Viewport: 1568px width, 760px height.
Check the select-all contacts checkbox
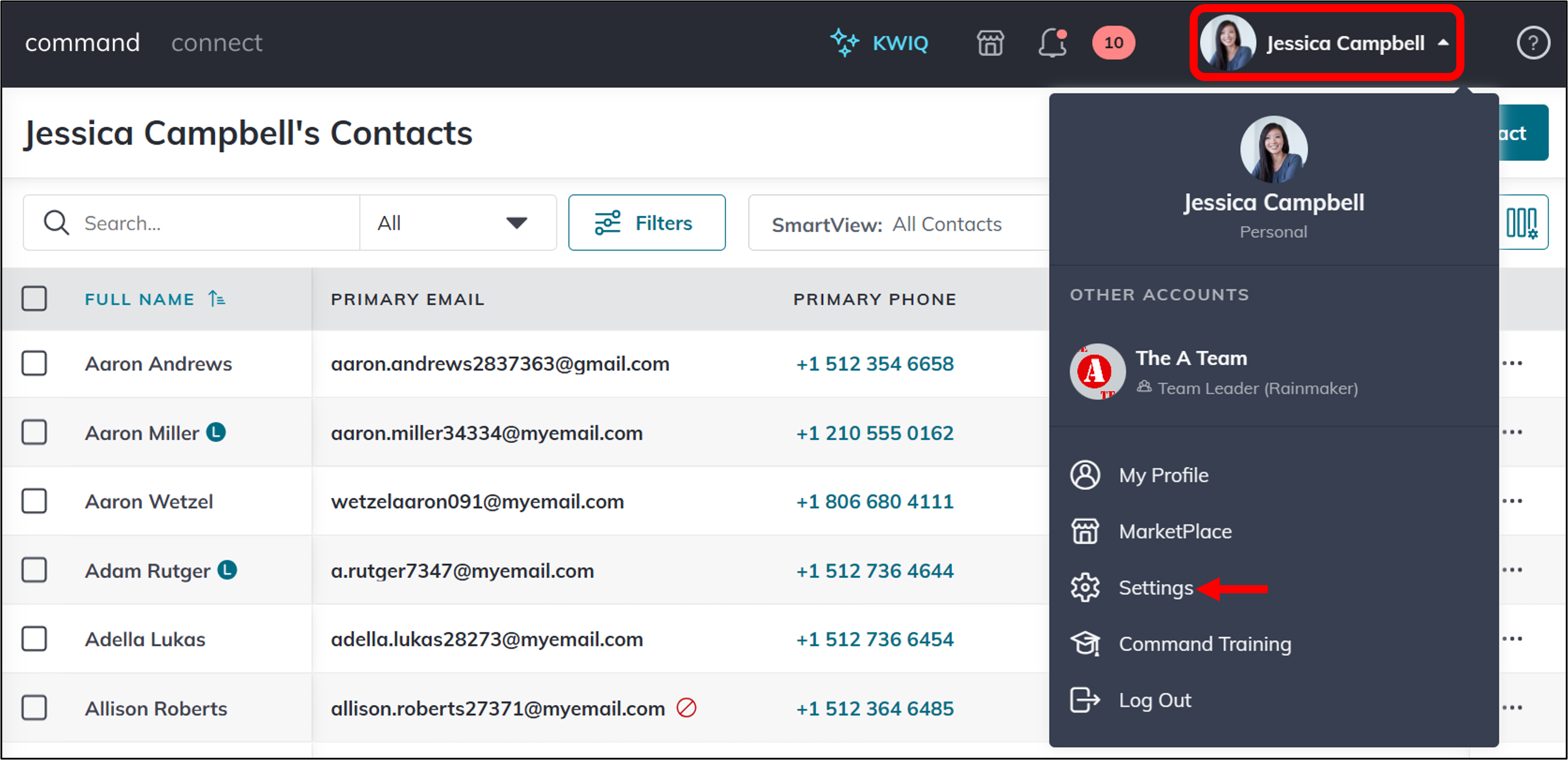35,299
